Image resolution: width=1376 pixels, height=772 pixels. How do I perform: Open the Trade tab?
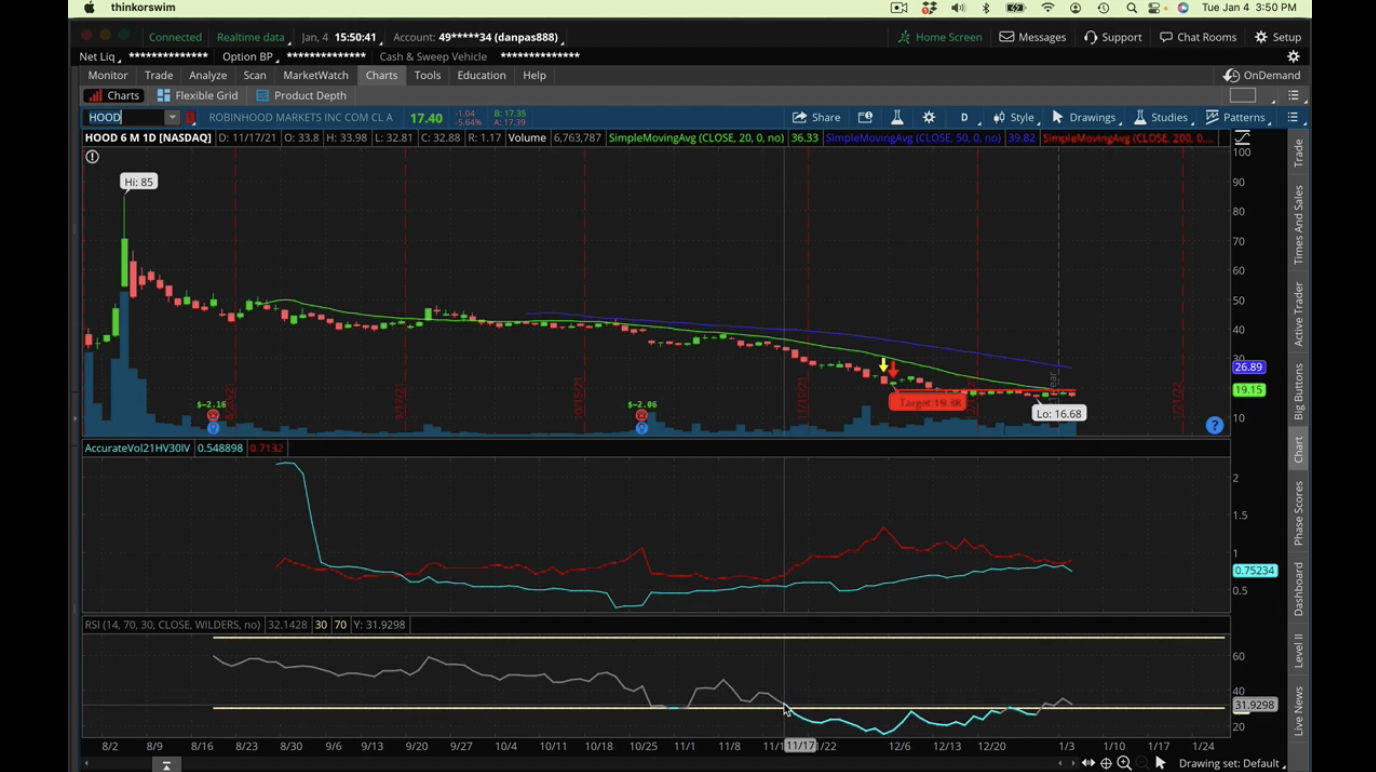coord(159,75)
